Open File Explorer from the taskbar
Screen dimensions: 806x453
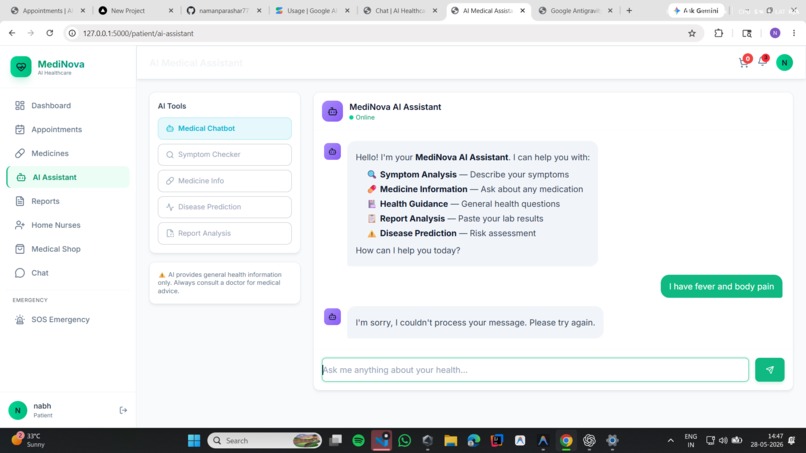[x=451, y=441]
